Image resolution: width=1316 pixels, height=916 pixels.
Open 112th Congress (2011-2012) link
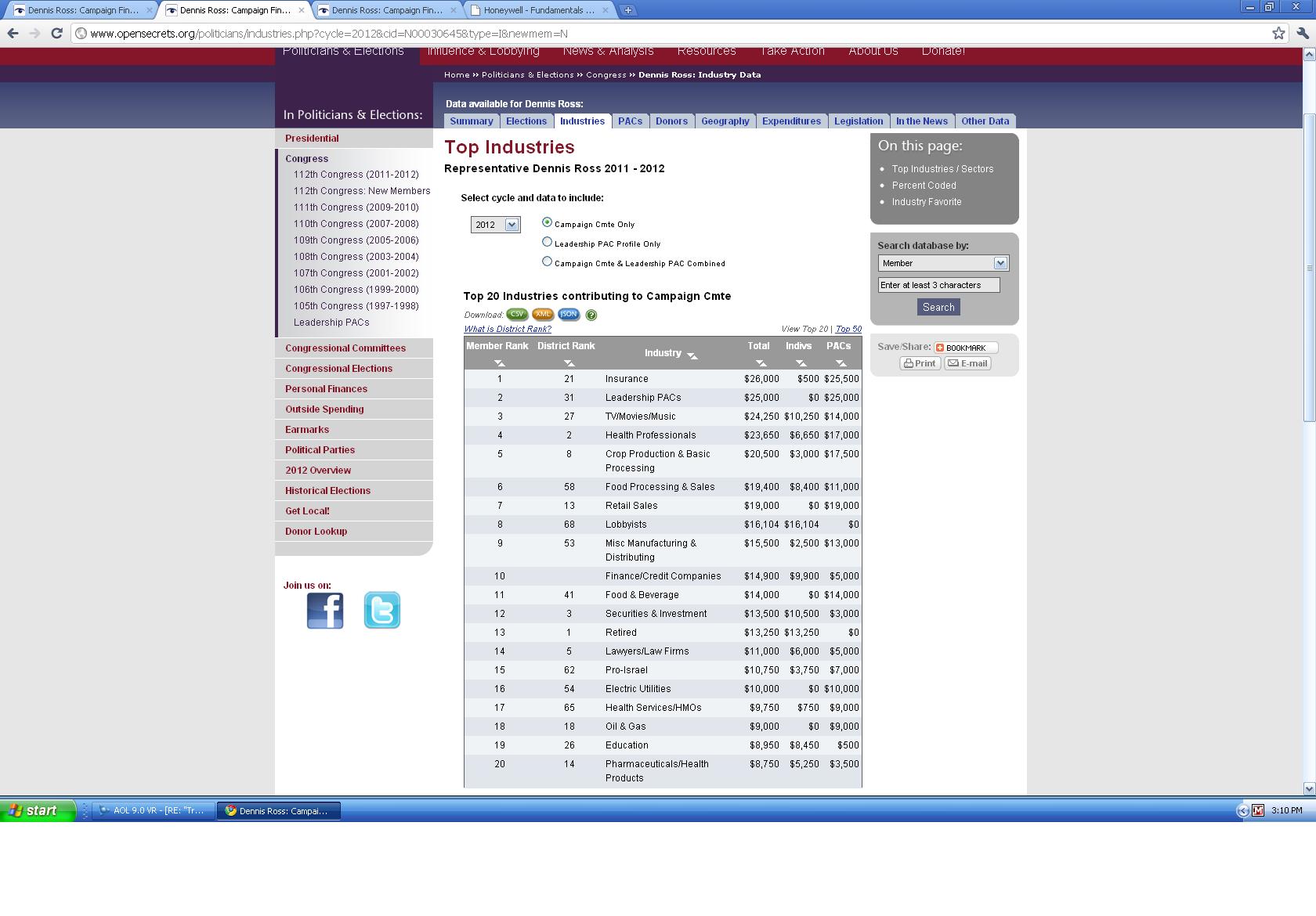pyautogui.click(x=356, y=175)
